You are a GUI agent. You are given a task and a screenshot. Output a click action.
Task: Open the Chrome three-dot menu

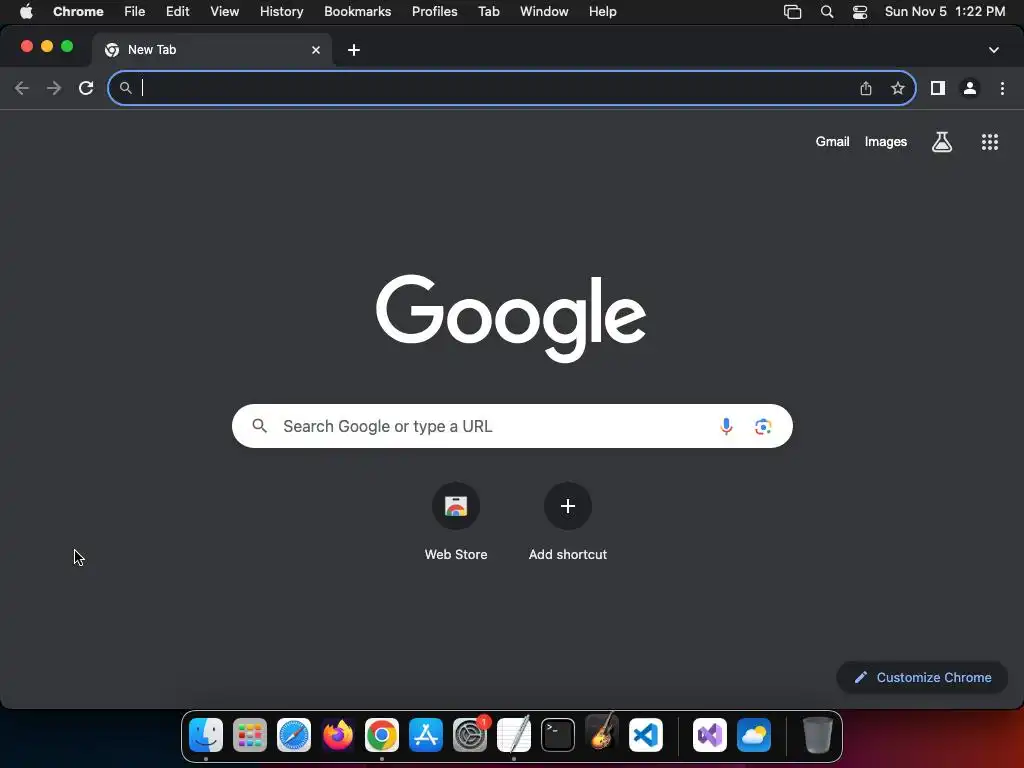[x=1002, y=88]
